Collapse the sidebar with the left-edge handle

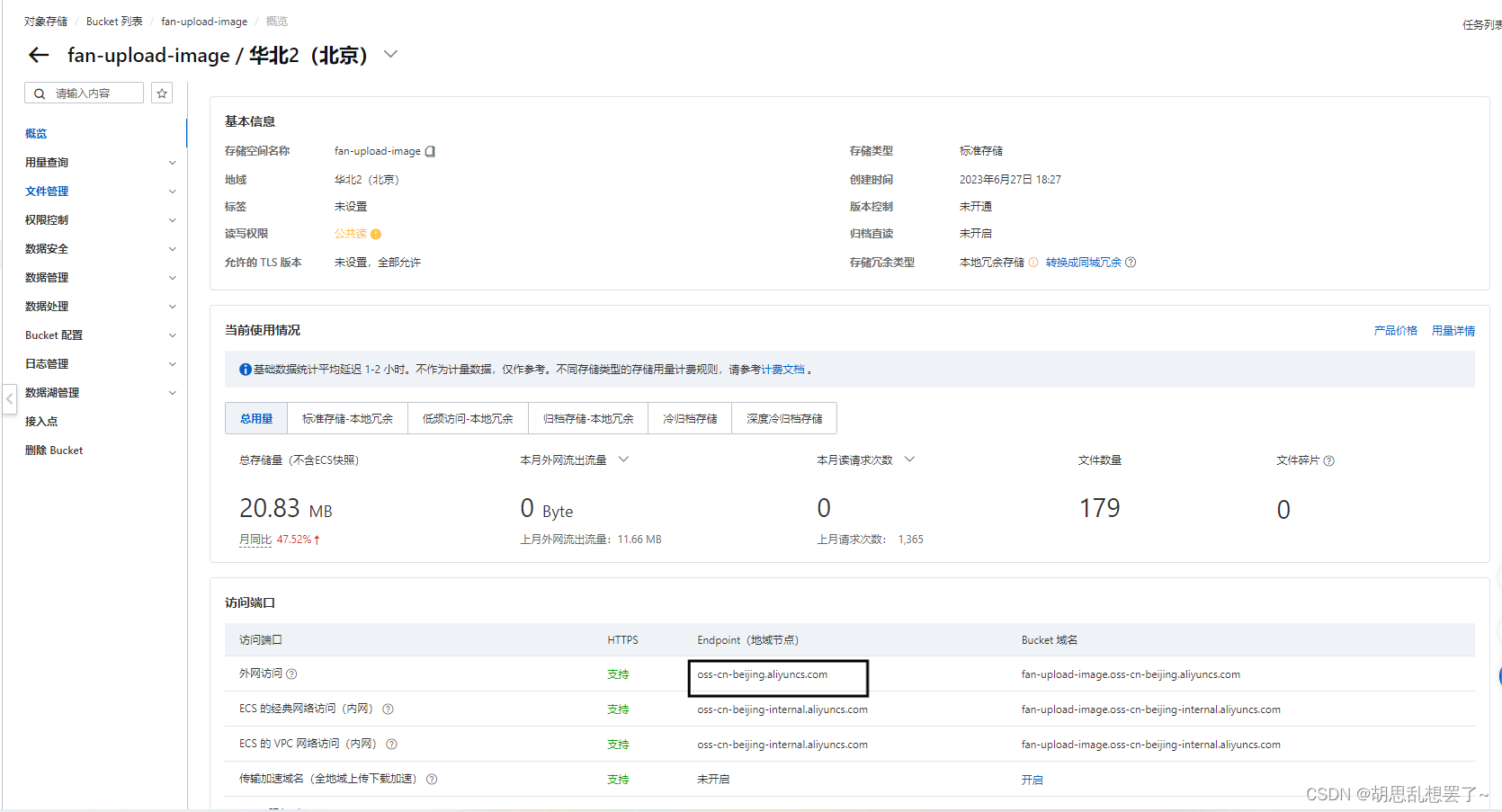tap(9, 397)
